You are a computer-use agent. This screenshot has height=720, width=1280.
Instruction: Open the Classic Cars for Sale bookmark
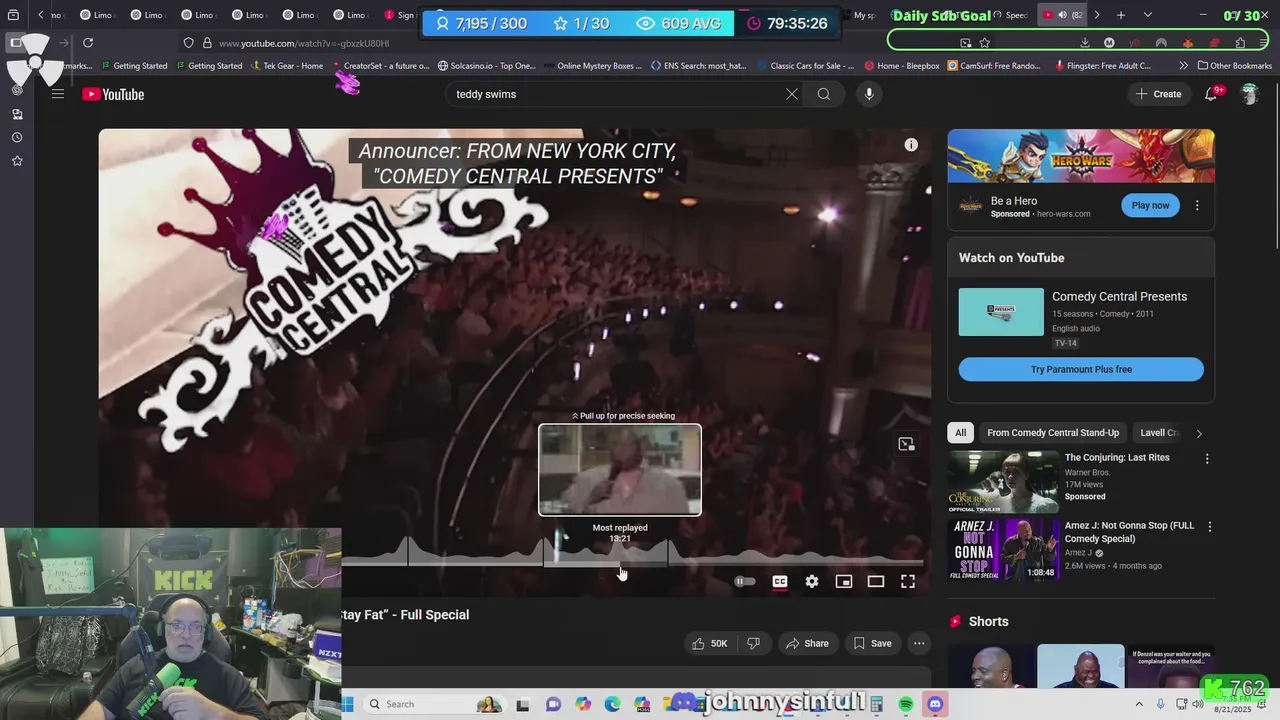[806, 66]
